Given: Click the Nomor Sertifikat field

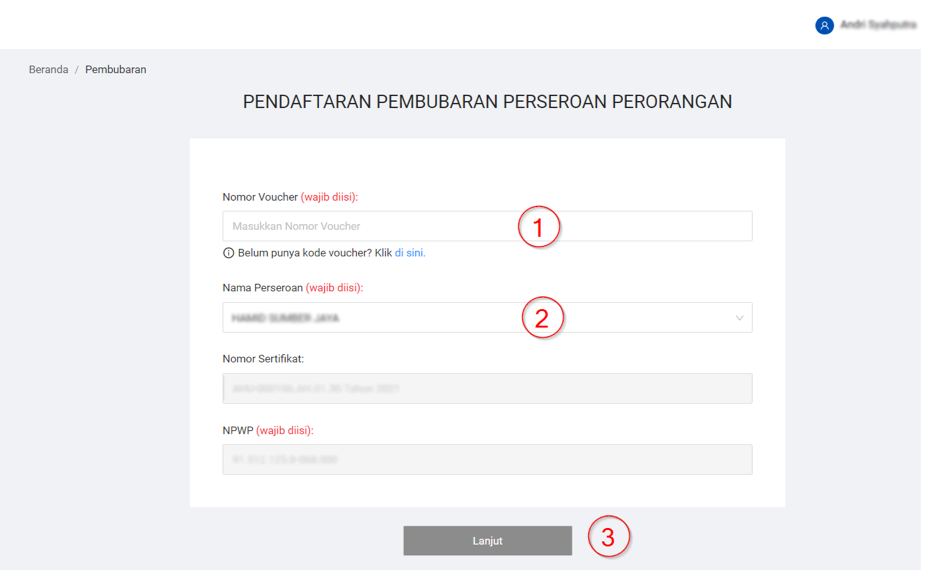Looking at the screenshot, I should click(x=487, y=389).
